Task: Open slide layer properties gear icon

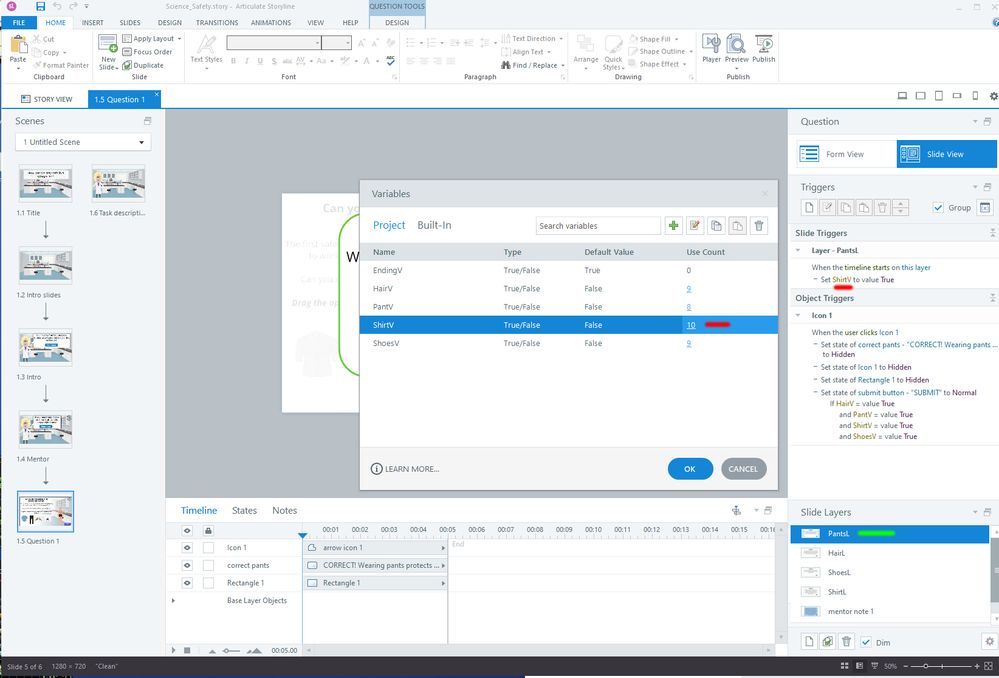Action: click(x=989, y=642)
